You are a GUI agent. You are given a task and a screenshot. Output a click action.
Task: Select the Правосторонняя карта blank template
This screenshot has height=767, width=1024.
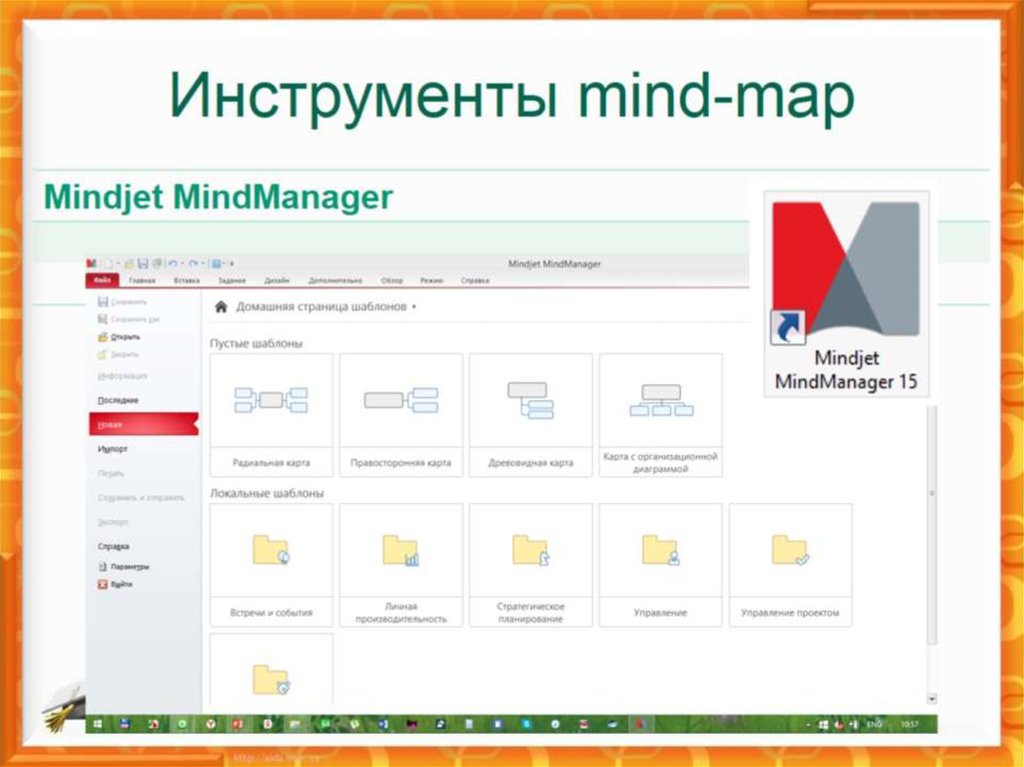pyautogui.click(x=401, y=415)
